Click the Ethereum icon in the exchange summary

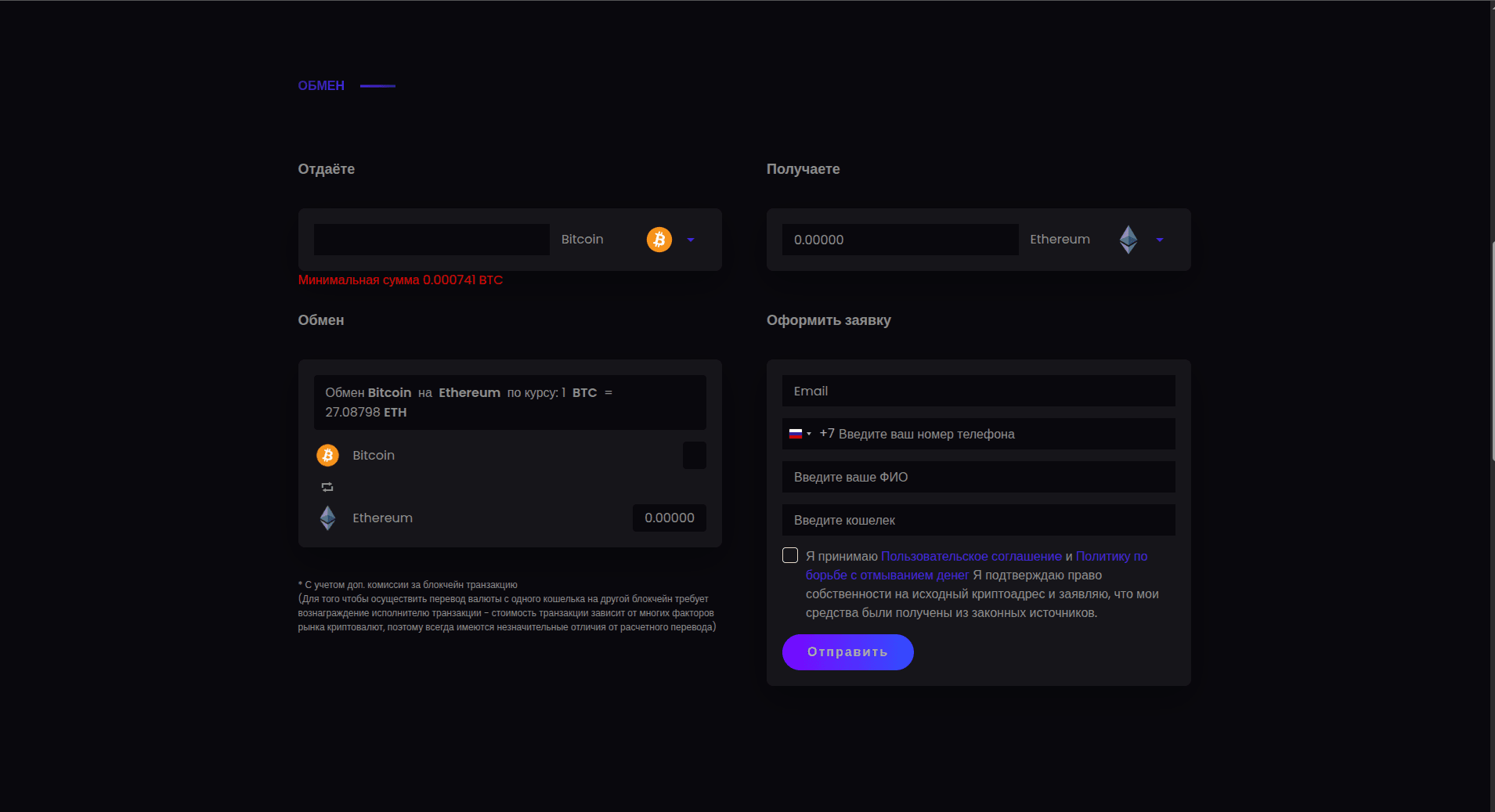(x=327, y=518)
